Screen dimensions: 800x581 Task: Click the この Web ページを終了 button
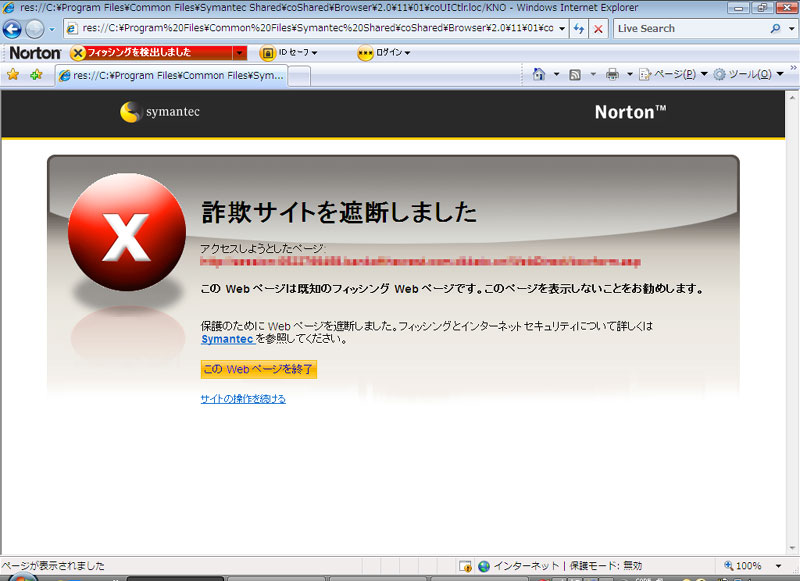tap(259, 369)
